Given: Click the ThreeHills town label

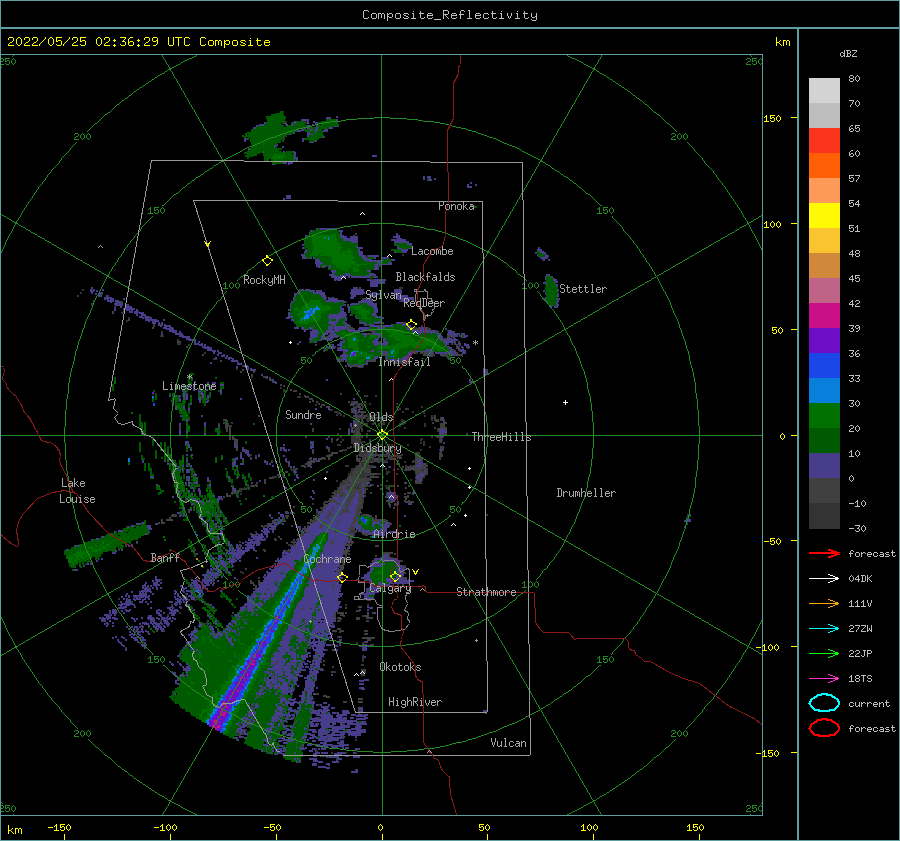Looking at the screenshot, I should pyautogui.click(x=501, y=437).
